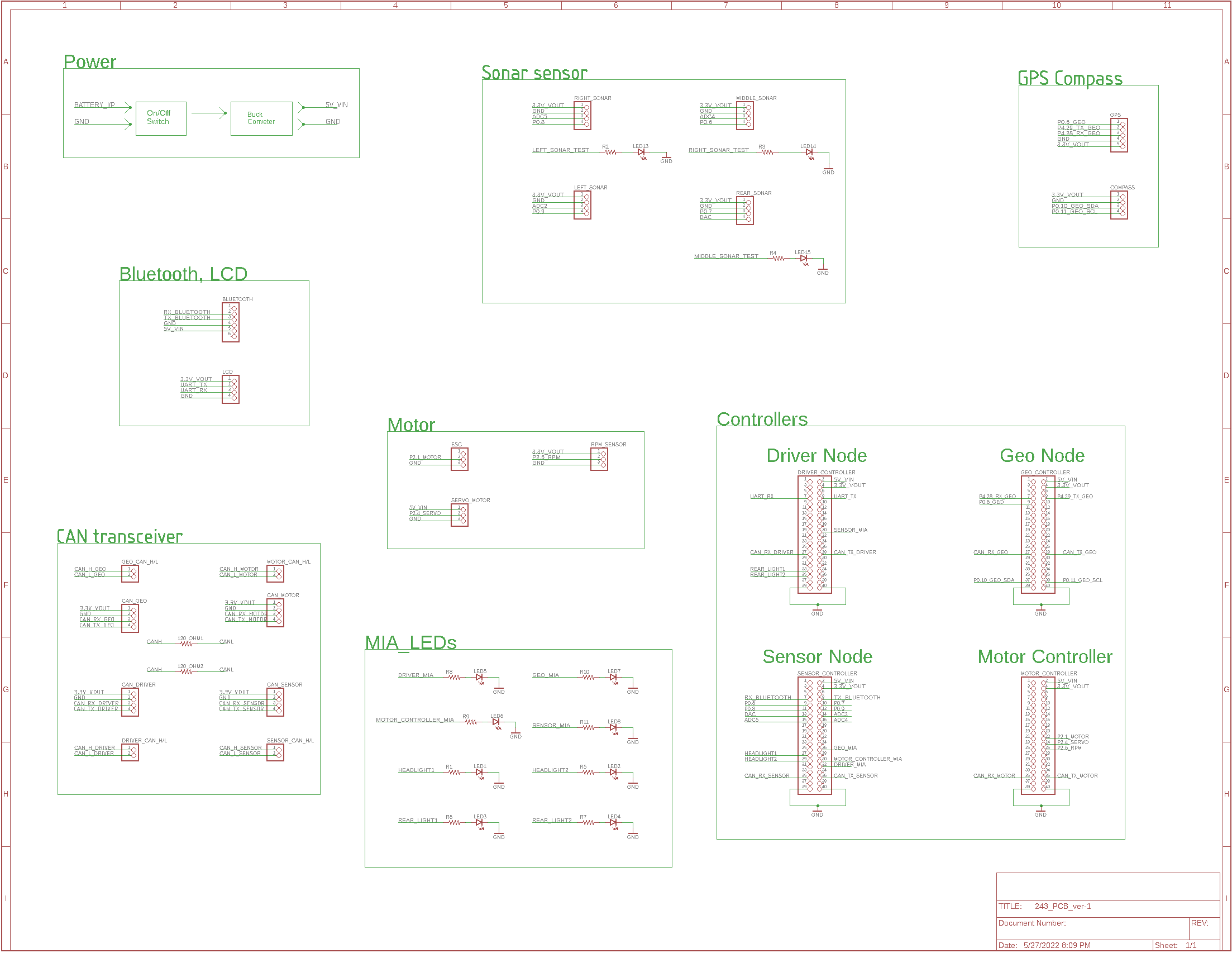Screen dimensions: 1232x953
Task: Select the CAN_SENSOR connector symbol
Action: [275, 703]
